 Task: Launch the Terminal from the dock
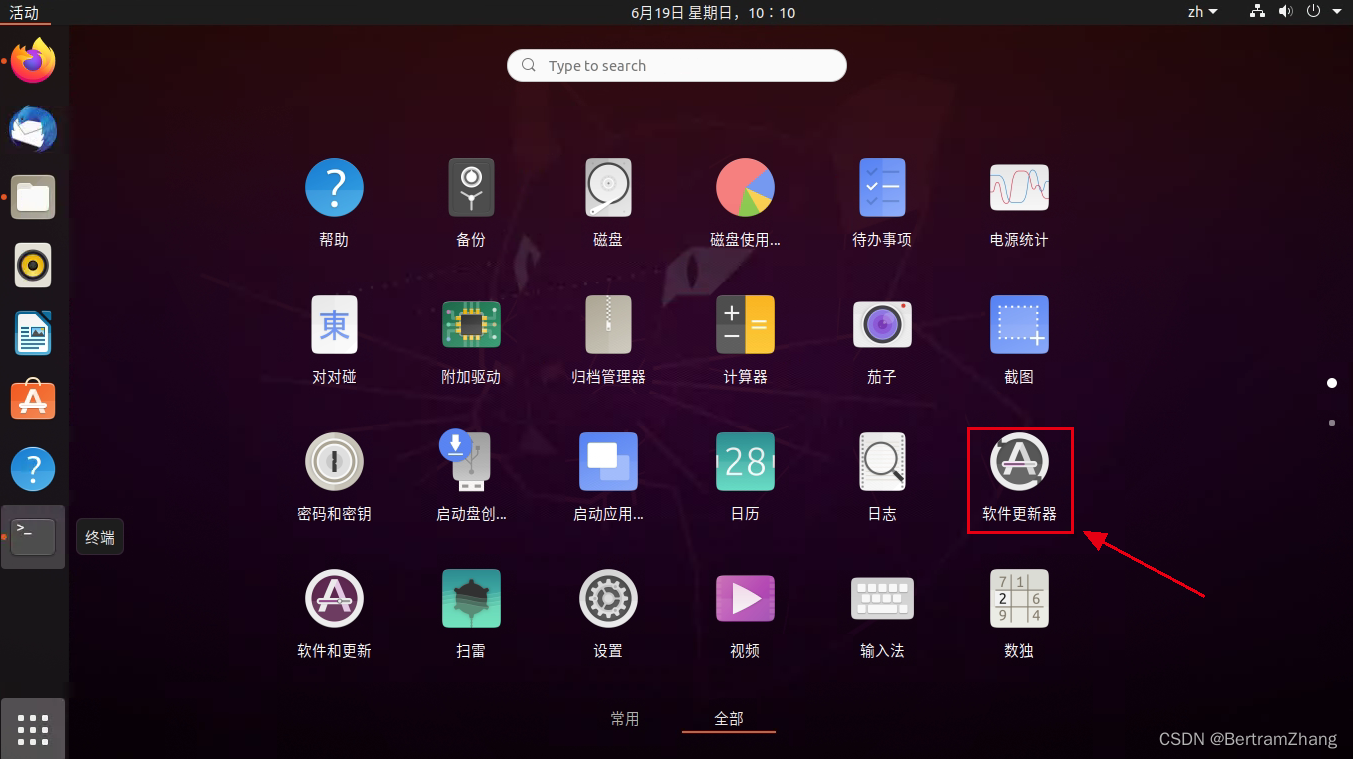click(33, 536)
